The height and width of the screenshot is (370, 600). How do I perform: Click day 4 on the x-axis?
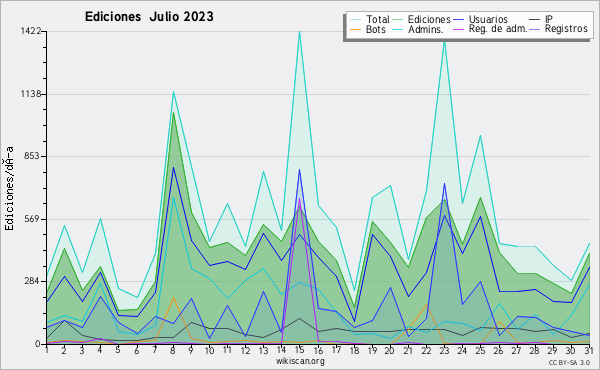(x=100, y=350)
